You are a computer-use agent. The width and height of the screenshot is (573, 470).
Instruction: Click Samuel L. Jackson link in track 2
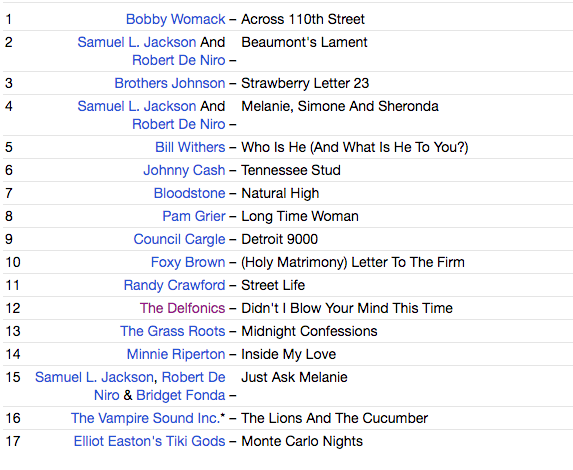(x=137, y=42)
